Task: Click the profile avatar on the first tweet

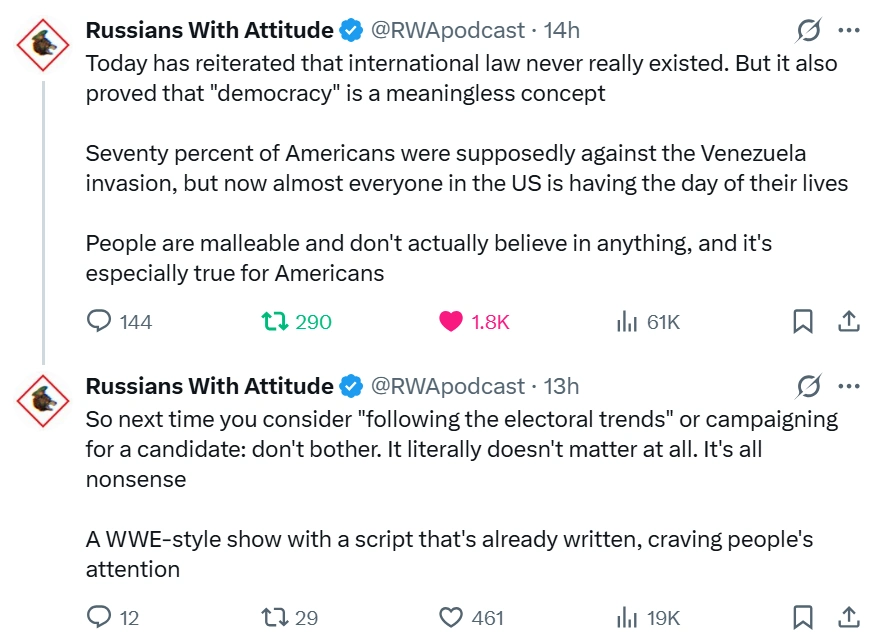Action: [x=43, y=44]
